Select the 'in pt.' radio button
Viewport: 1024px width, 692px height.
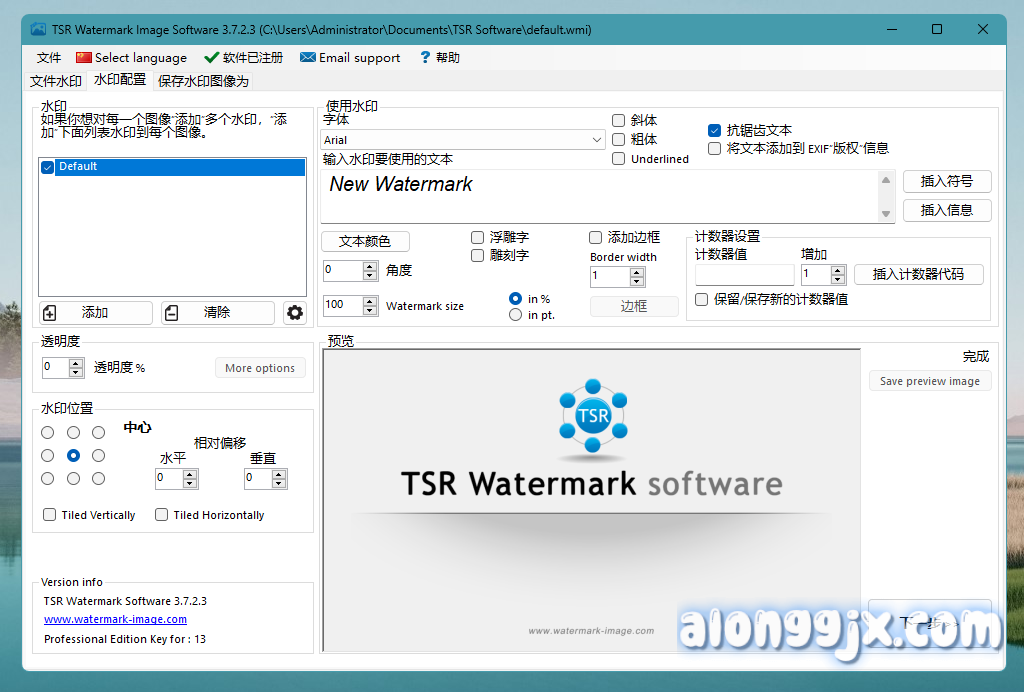pos(516,315)
